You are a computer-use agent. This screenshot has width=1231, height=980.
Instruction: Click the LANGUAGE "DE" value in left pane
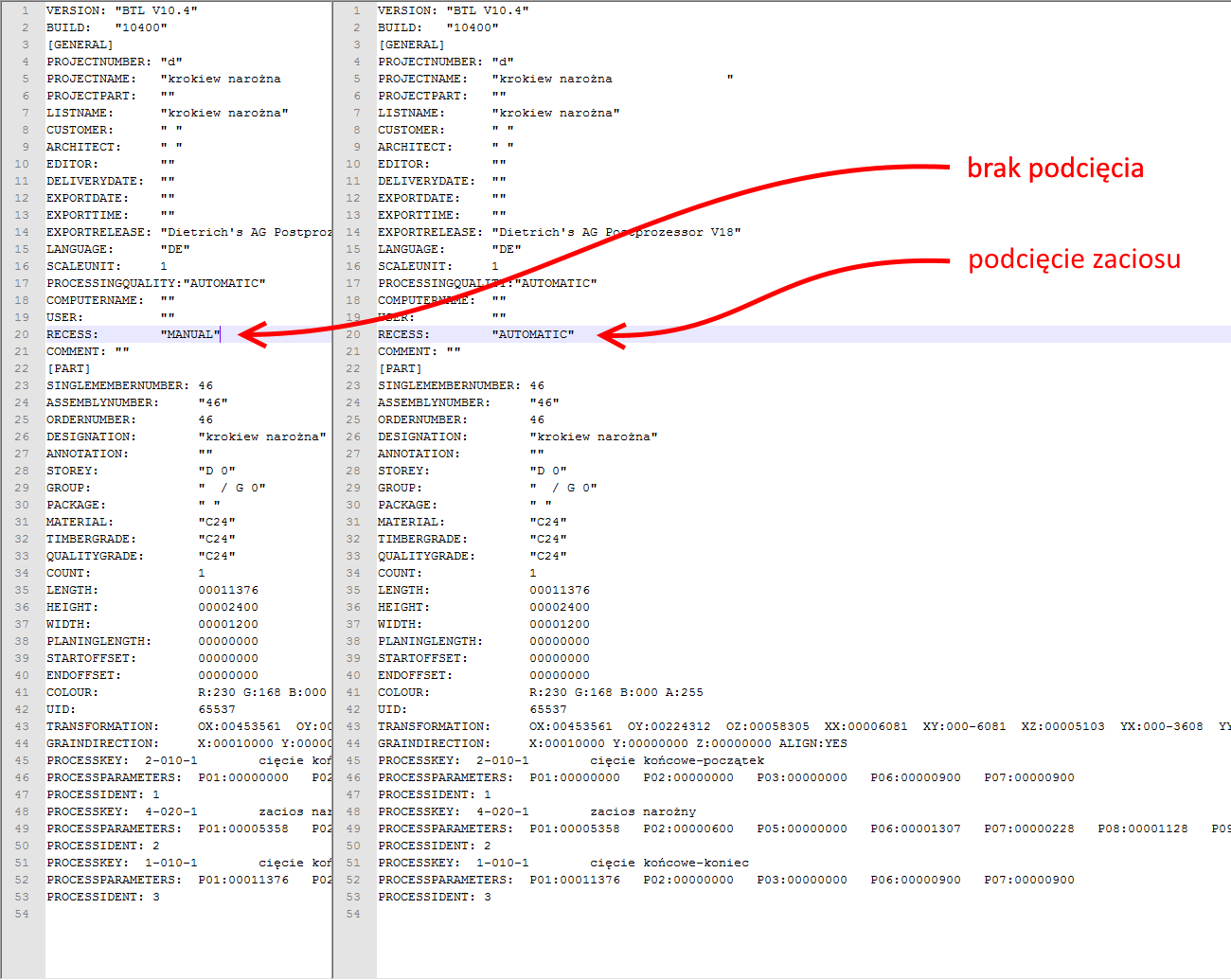click(x=175, y=249)
